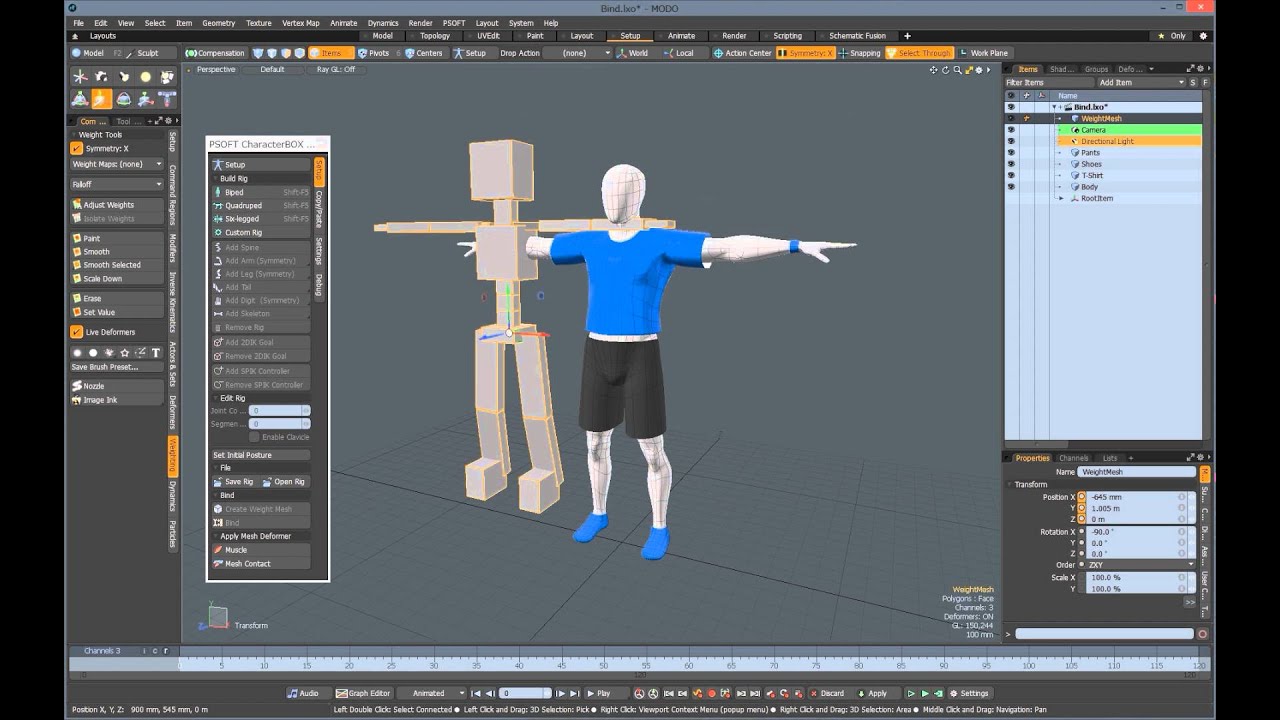The height and width of the screenshot is (720, 1280).
Task: Open the Vertex Map menu
Action: pyautogui.click(x=301, y=23)
